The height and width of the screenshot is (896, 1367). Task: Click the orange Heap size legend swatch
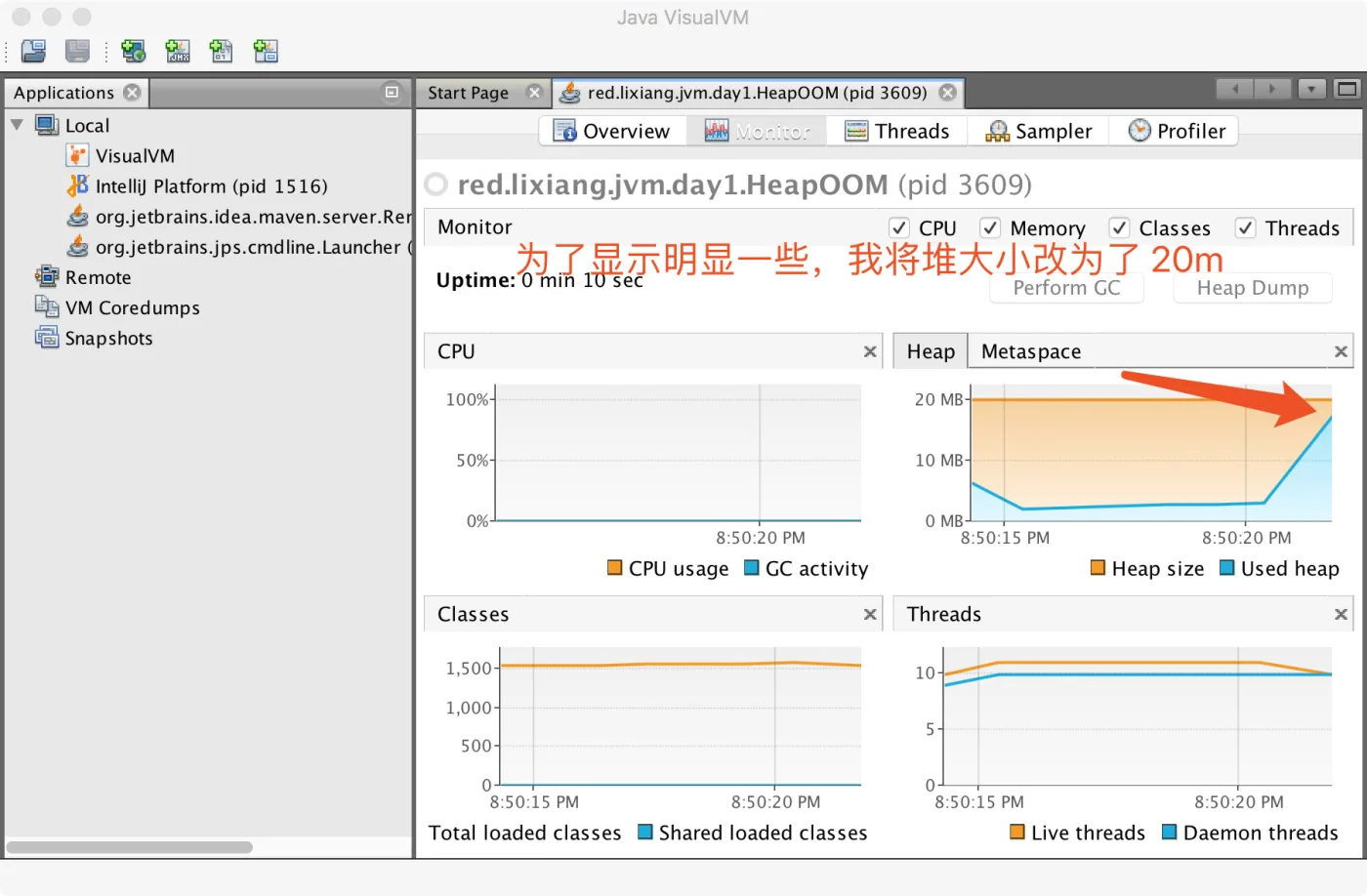click(x=1098, y=568)
